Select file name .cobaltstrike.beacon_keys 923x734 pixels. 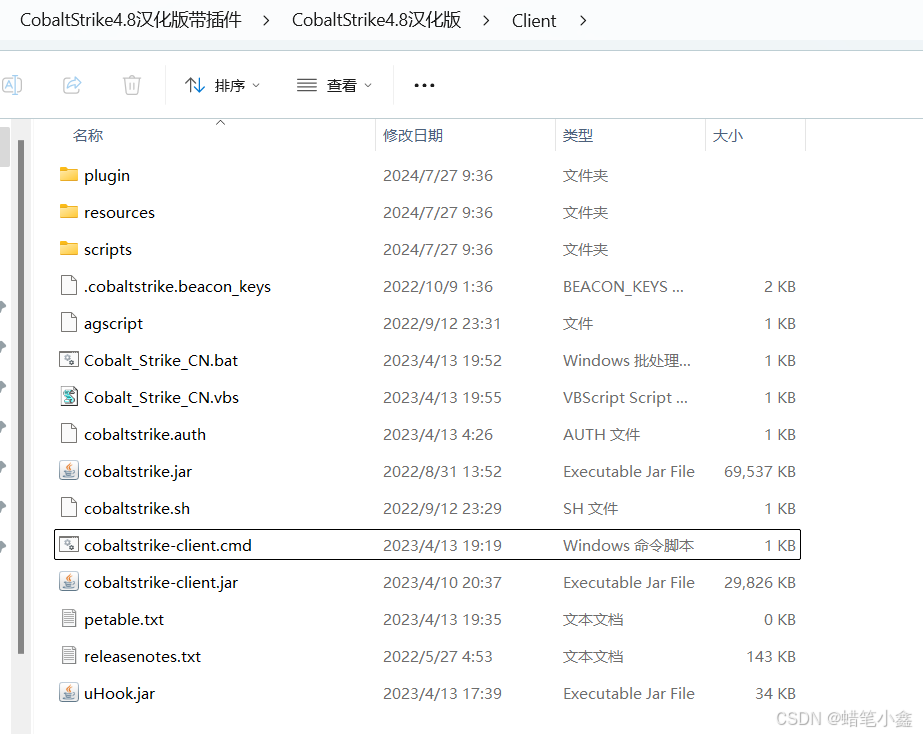177,287
